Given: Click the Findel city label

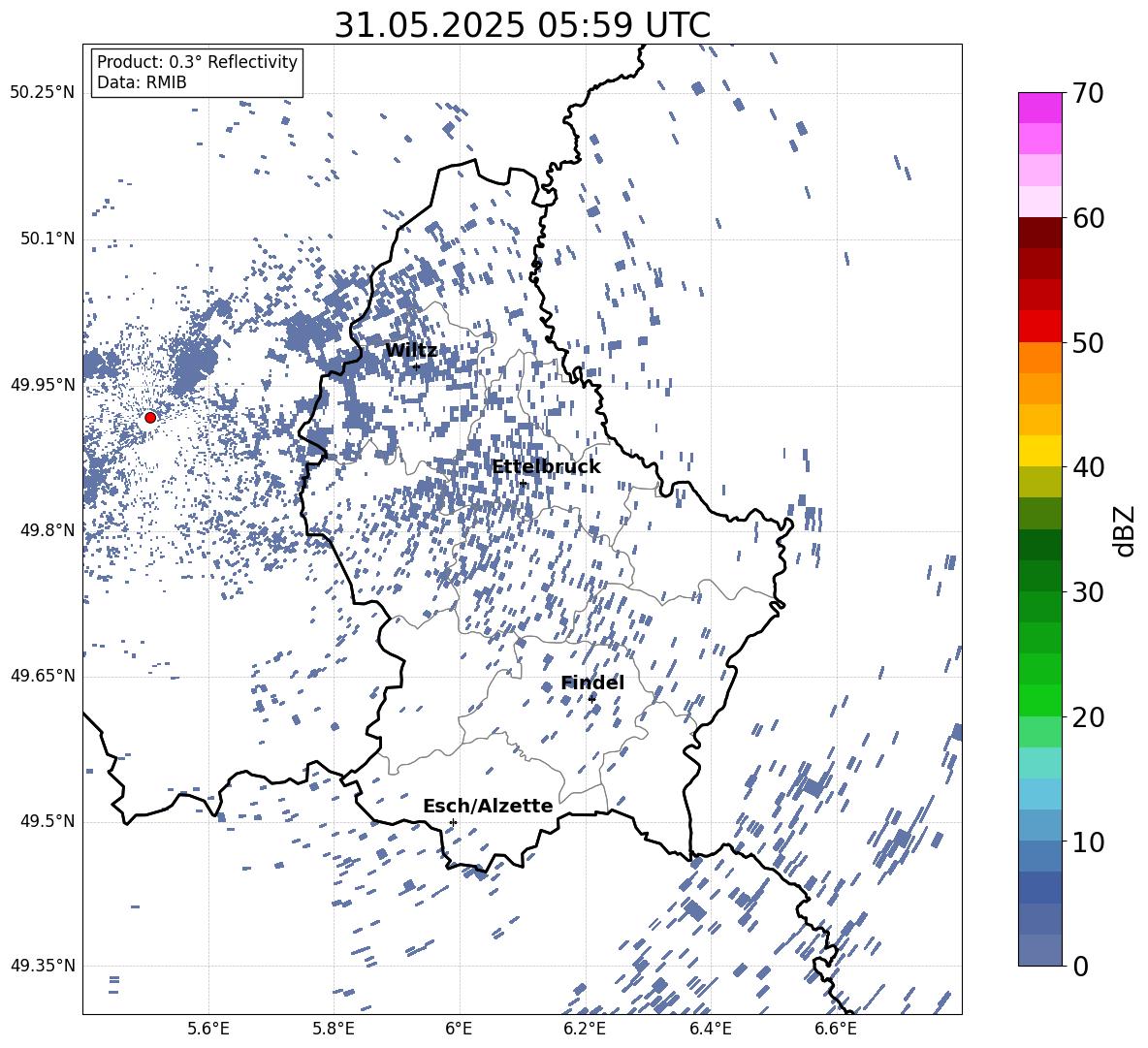Looking at the screenshot, I should 592,683.
